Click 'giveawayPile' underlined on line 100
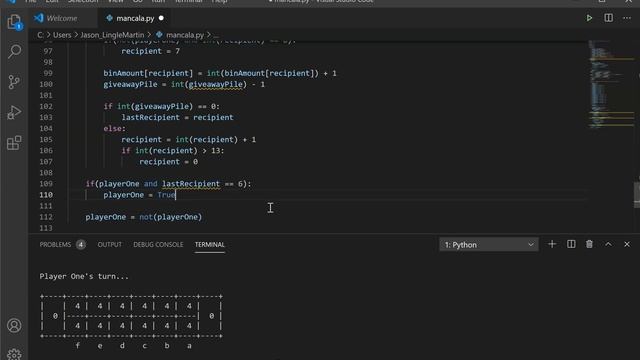 pyautogui.click(x=216, y=84)
